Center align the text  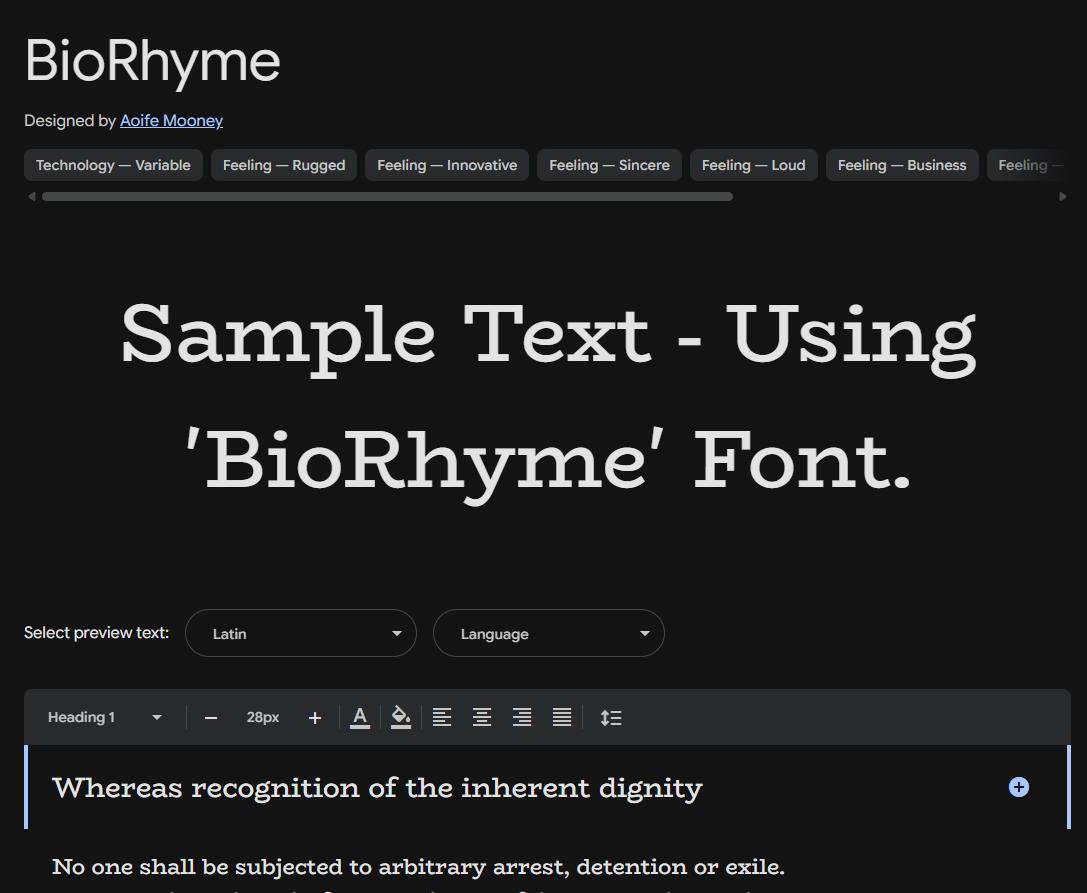[x=482, y=718]
